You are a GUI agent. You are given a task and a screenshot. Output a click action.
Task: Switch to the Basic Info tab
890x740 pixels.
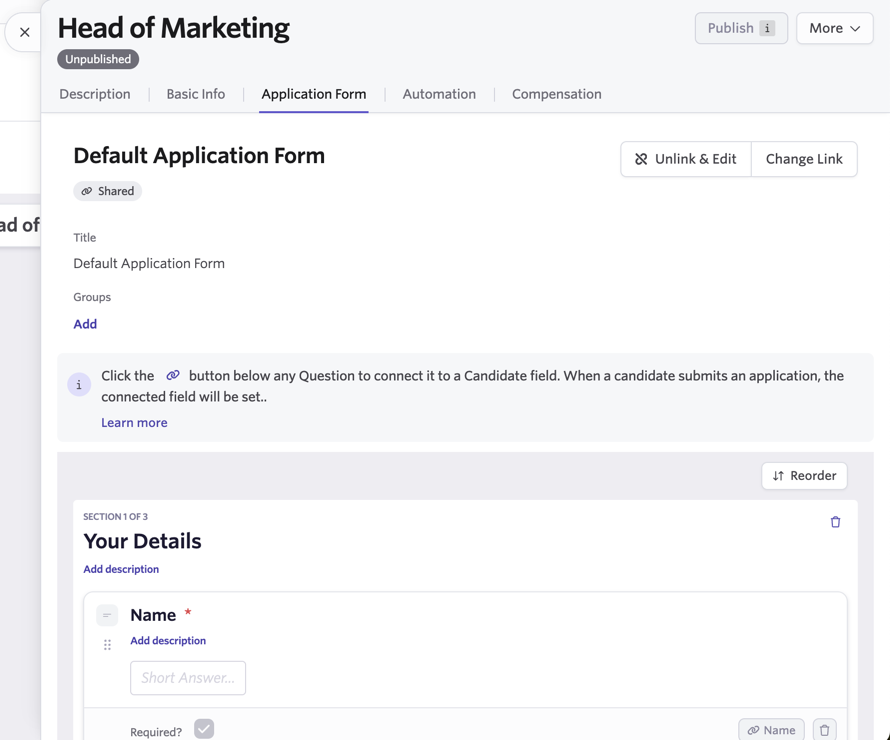(x=195, y=94)
